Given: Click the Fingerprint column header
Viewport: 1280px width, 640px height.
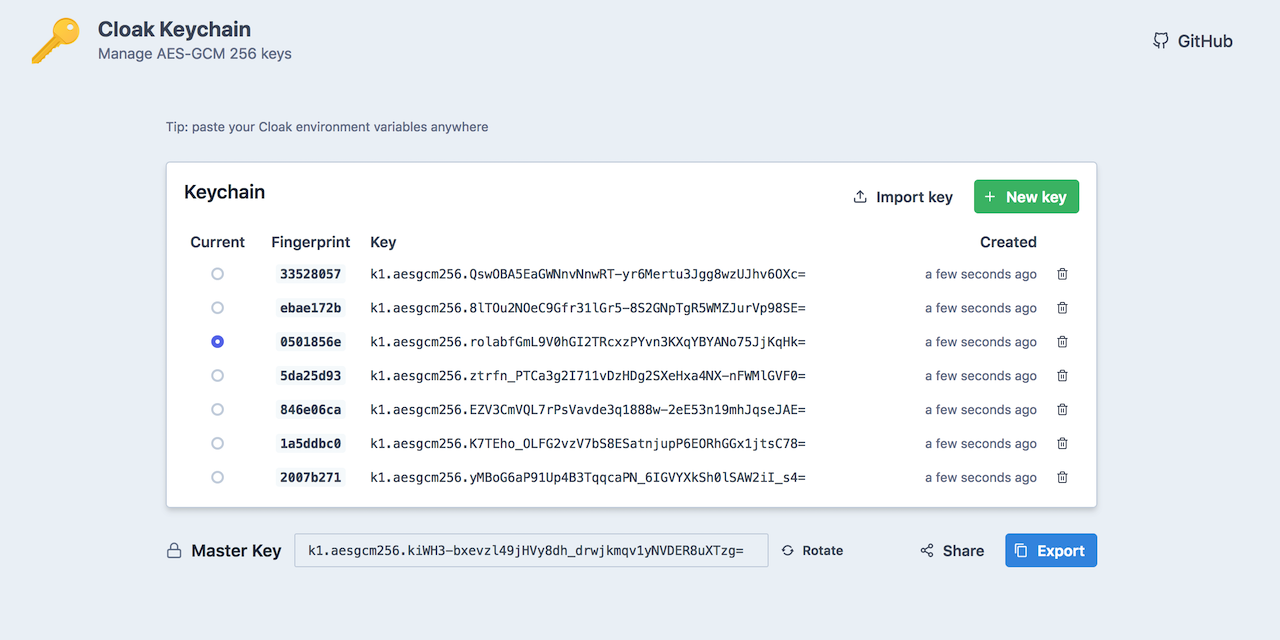Looking at the screenshot, I should coord(311,242).
